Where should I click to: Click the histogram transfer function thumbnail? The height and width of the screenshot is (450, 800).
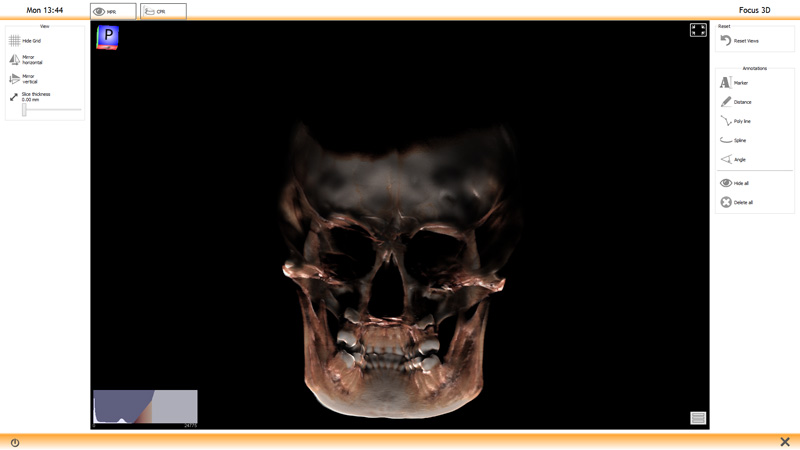point(145,407)
